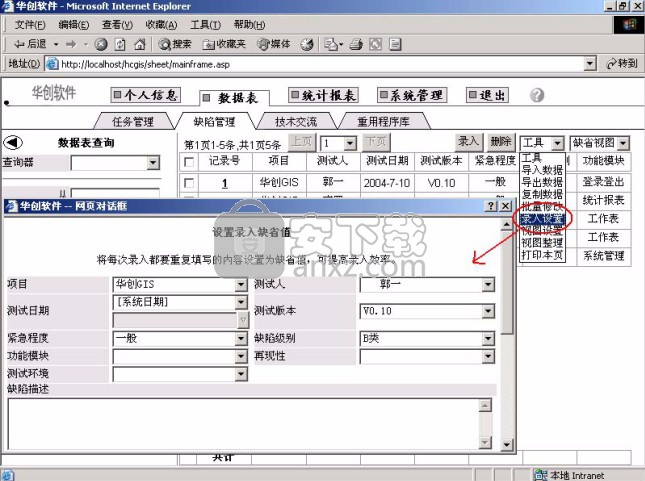Open the 文件 menu

tap(30, 25)
